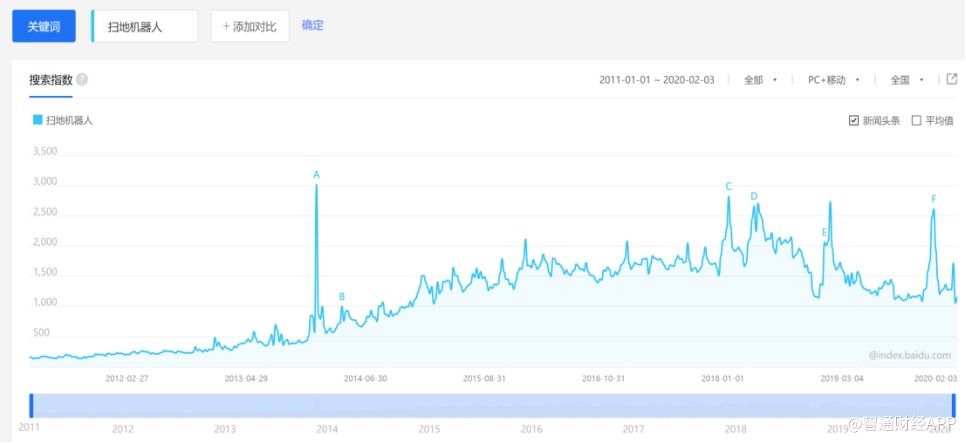Open the 全部 time range dropdown
Image resolution: width=966 pixels, height=443 pixels.
click(x=760, y=80)
